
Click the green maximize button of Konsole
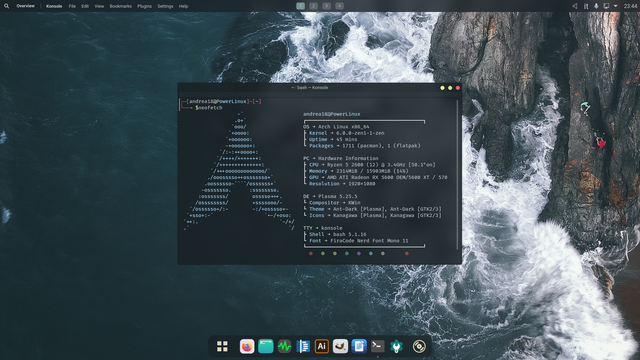pyautogui.click(x=450, y=88)
